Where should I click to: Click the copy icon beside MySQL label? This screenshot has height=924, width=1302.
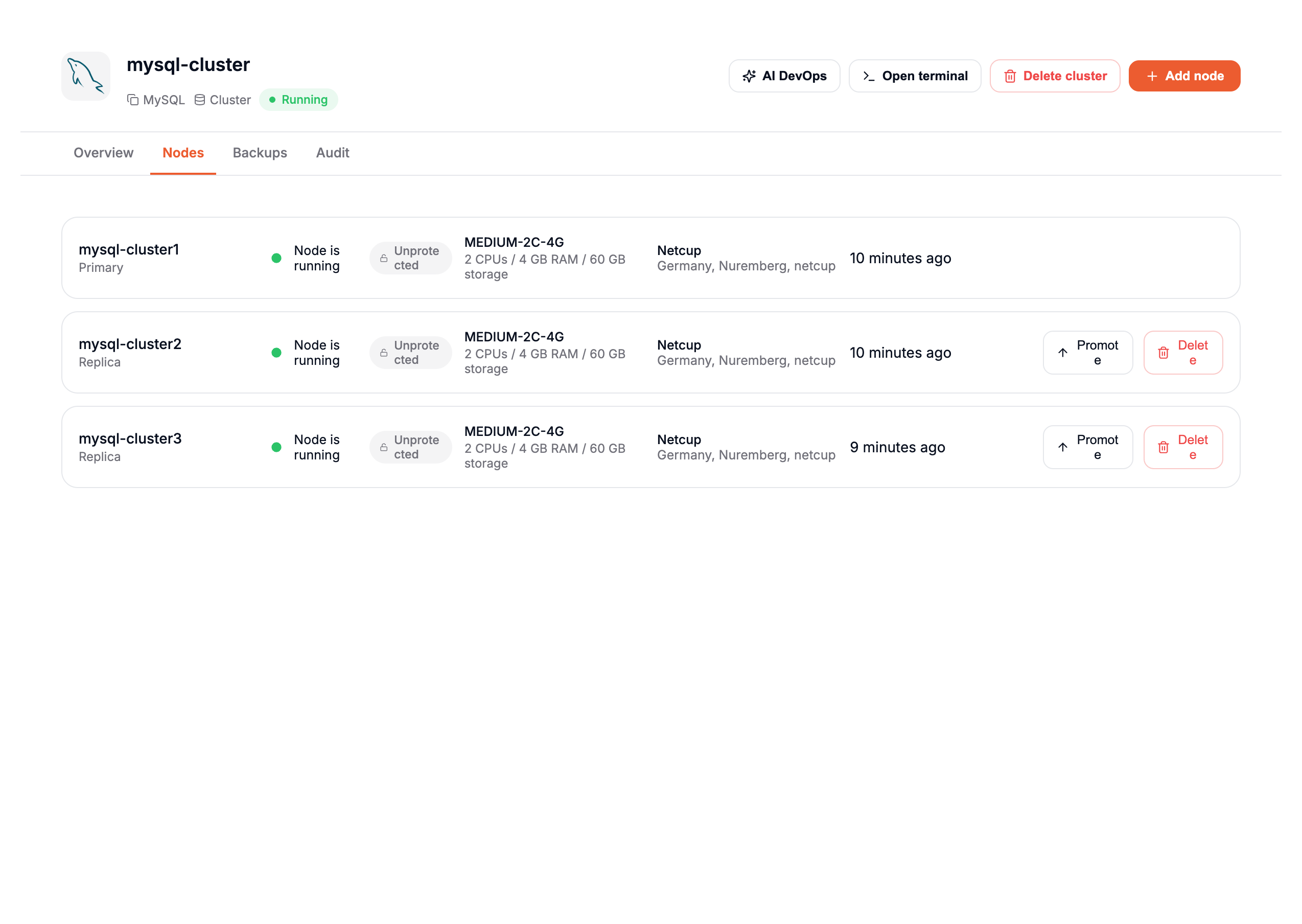tap(132, 100)
